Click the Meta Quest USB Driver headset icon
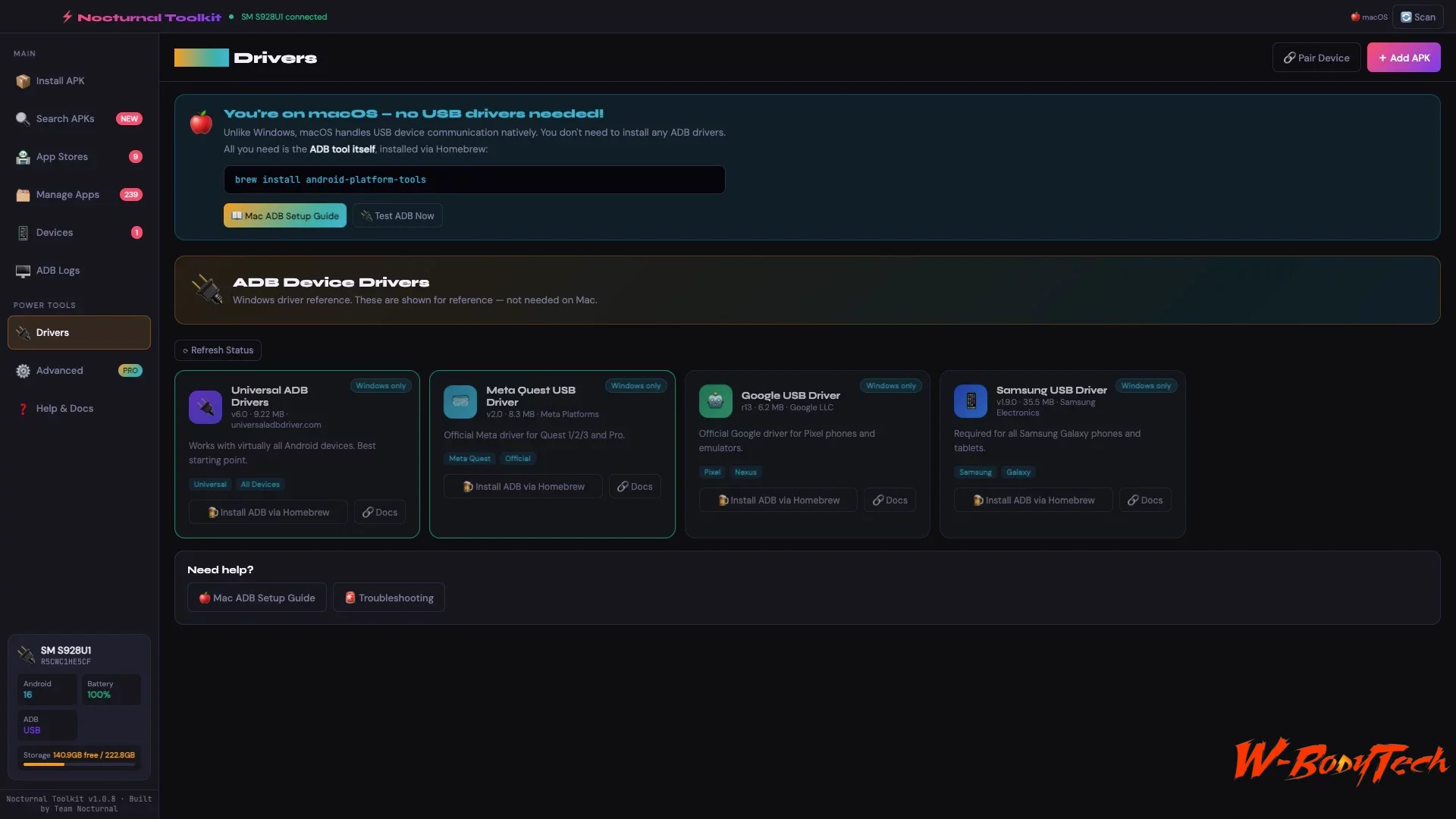 click(460, 402)
